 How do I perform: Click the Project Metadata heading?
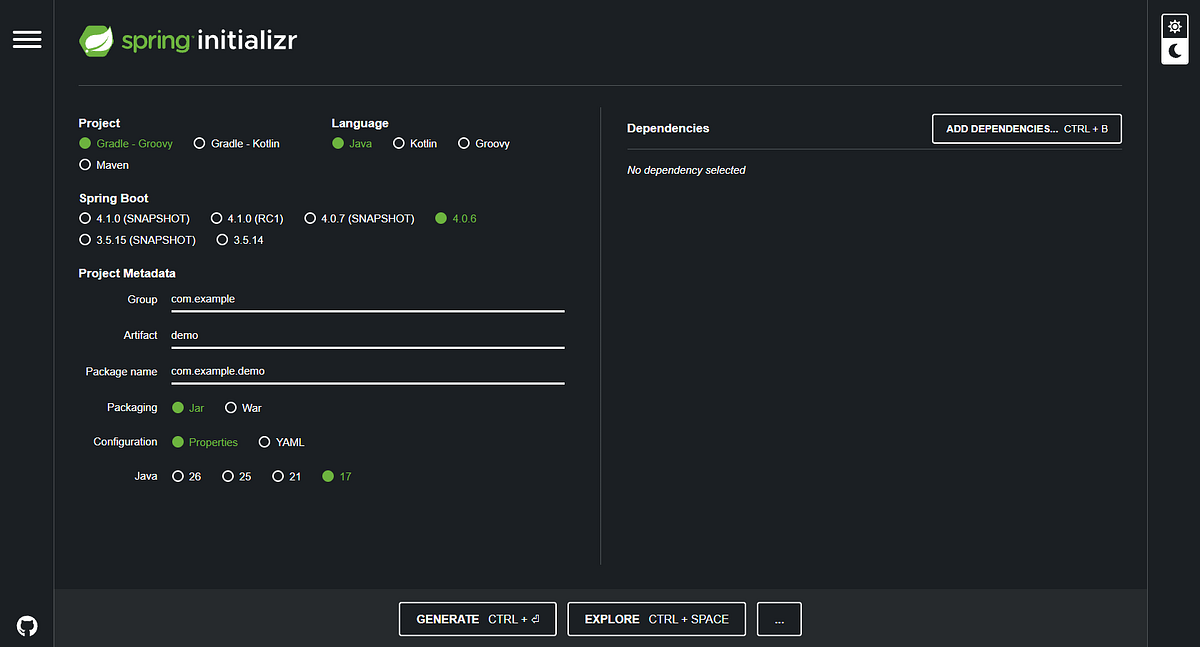[127, 273]
